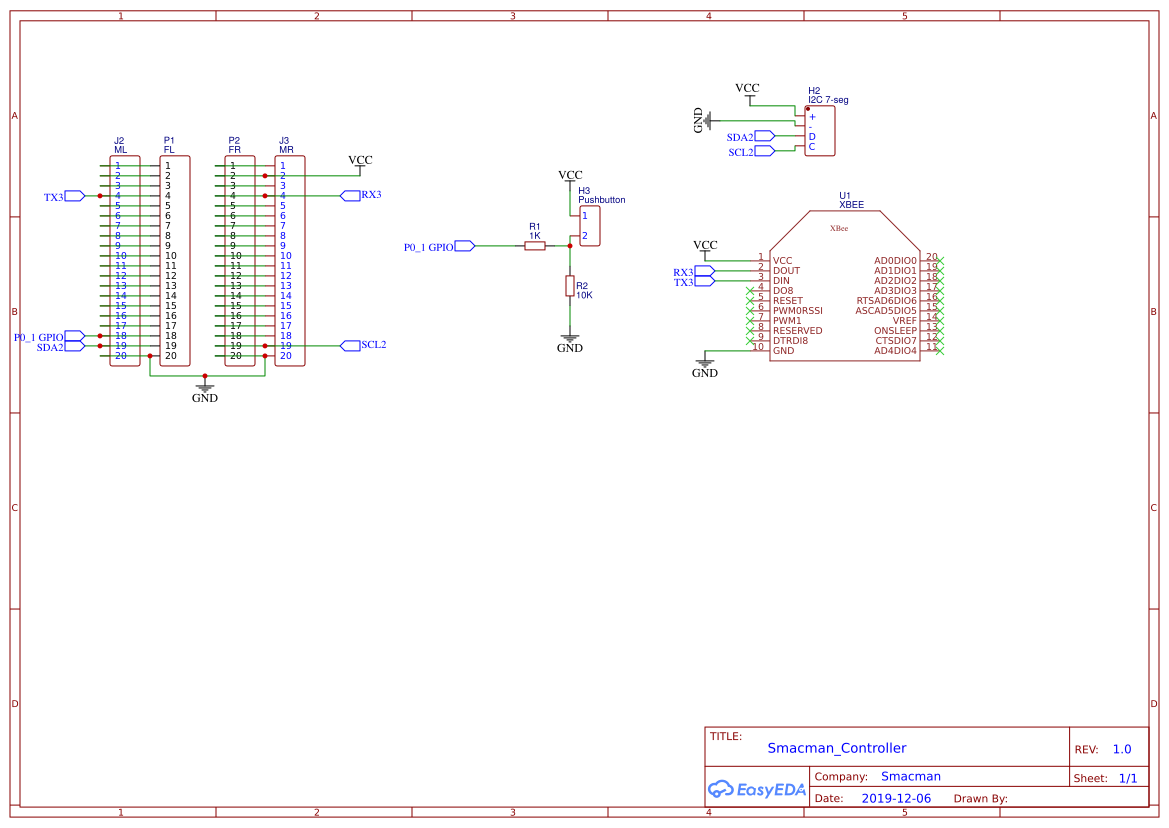Click the junction dot between R1 and R2

coord(570,246)
